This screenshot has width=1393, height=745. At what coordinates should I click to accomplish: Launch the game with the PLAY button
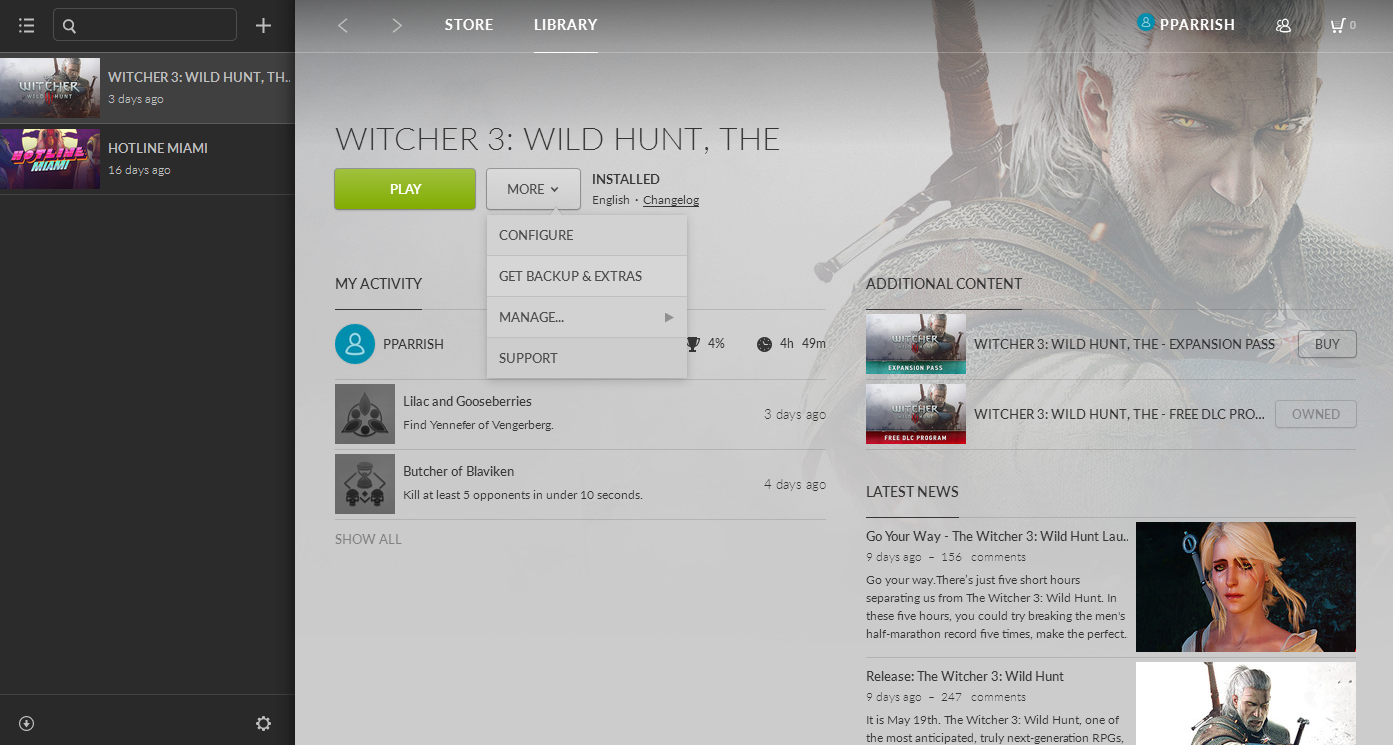(x=405, y=189)
